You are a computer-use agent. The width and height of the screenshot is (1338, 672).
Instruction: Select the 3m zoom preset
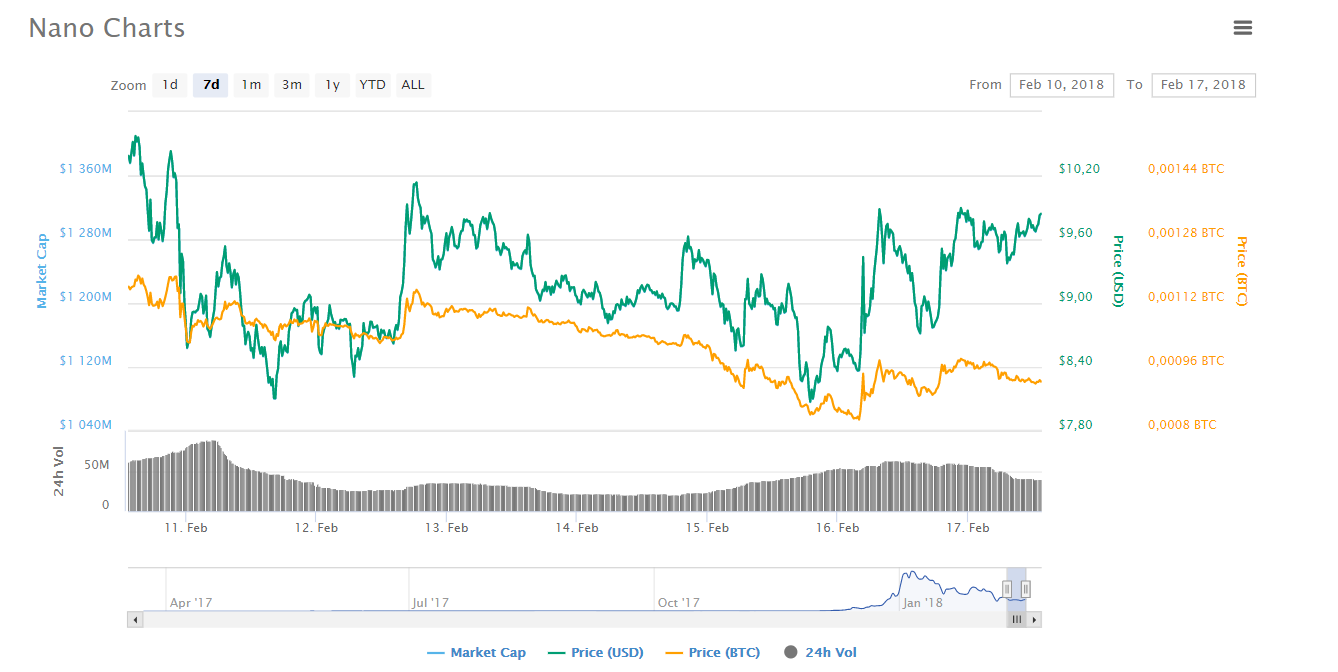click(x=291, y=85)
